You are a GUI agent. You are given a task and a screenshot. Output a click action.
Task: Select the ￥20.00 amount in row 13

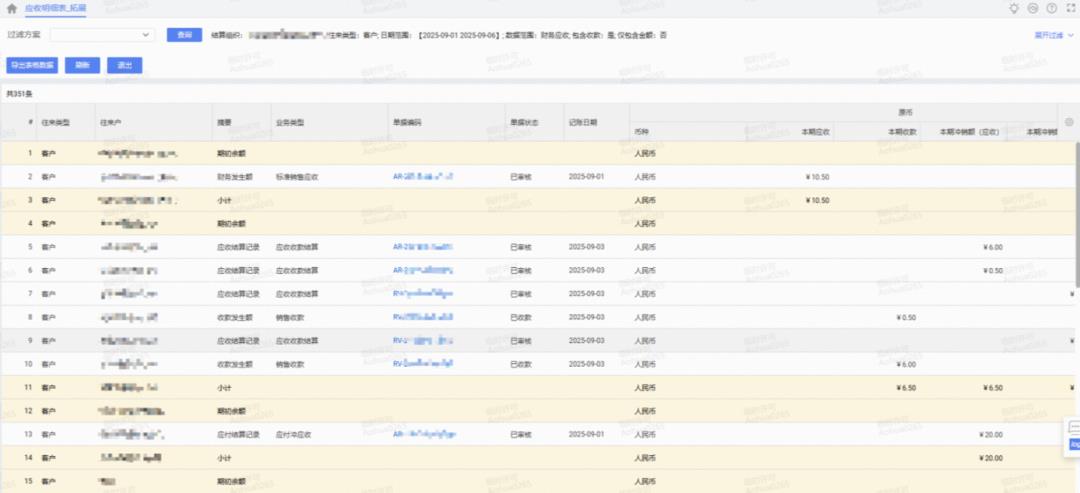[990, 434]
